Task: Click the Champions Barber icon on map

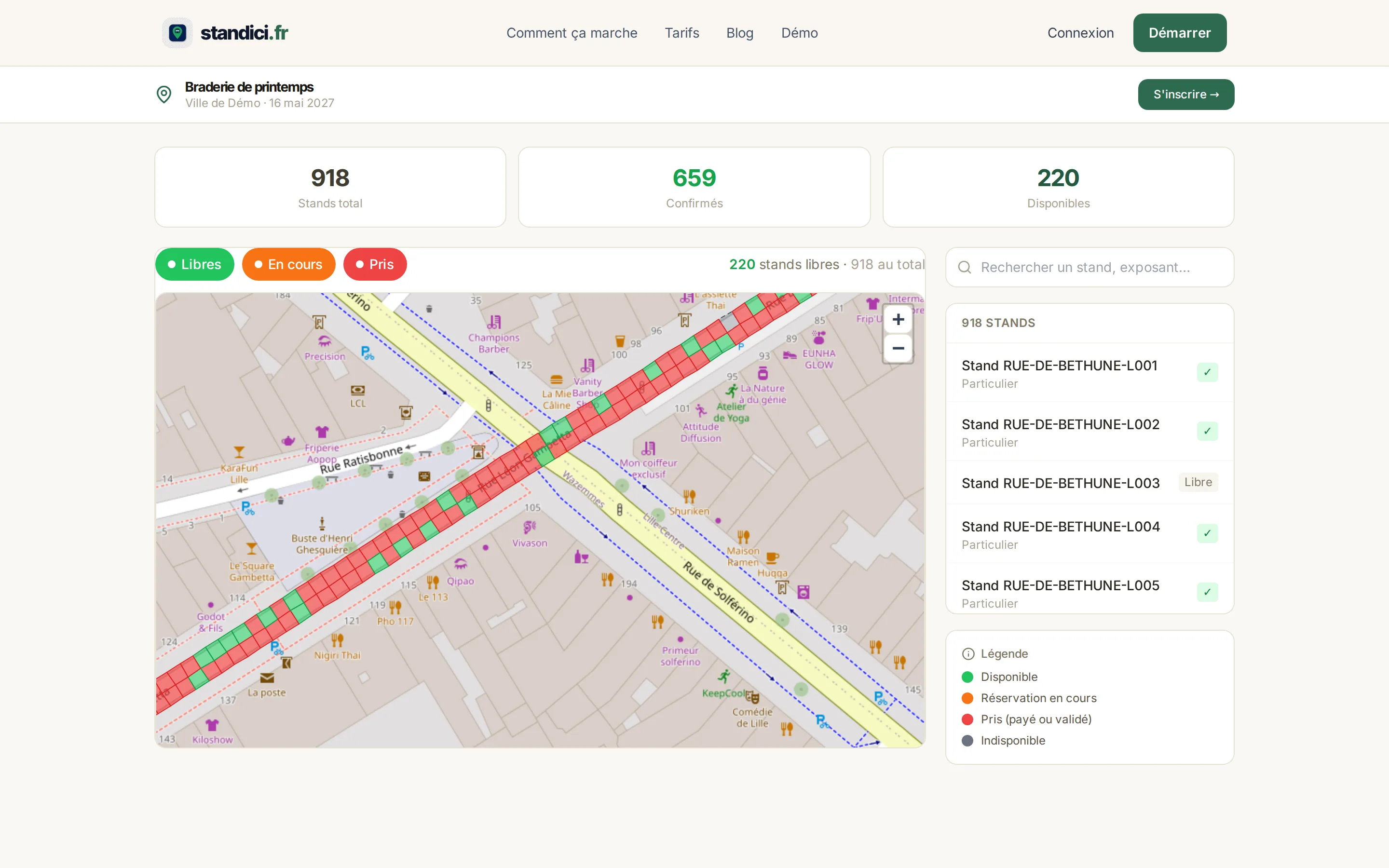Action: coord(494,322)
